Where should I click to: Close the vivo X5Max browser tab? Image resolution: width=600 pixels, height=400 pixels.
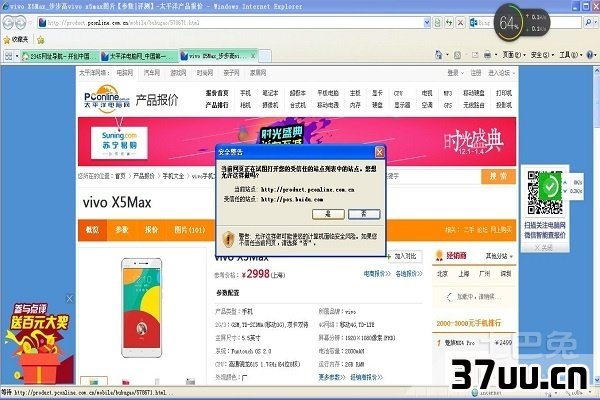click(x=253, y=56)
